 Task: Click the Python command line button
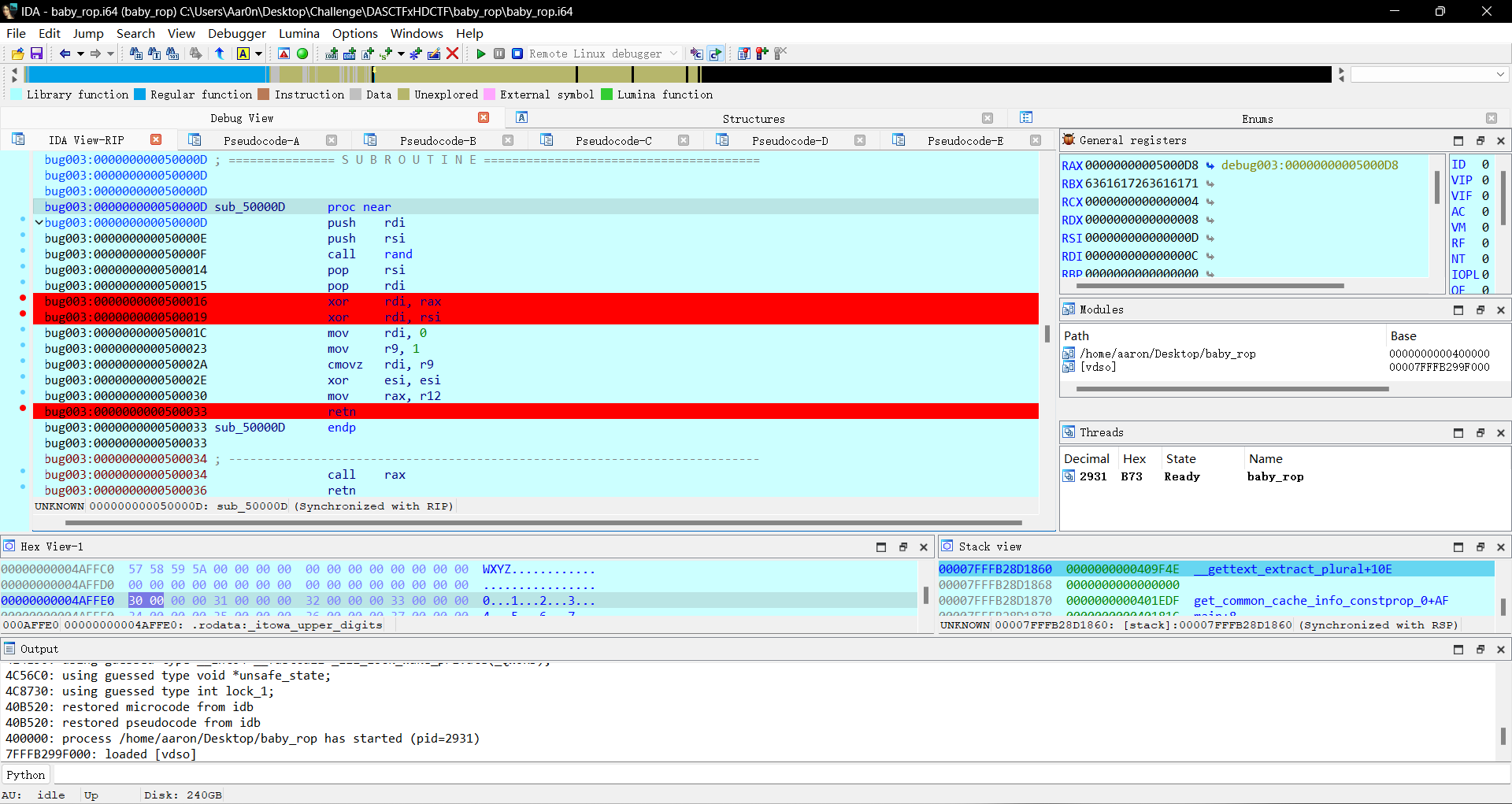point(26,775)
